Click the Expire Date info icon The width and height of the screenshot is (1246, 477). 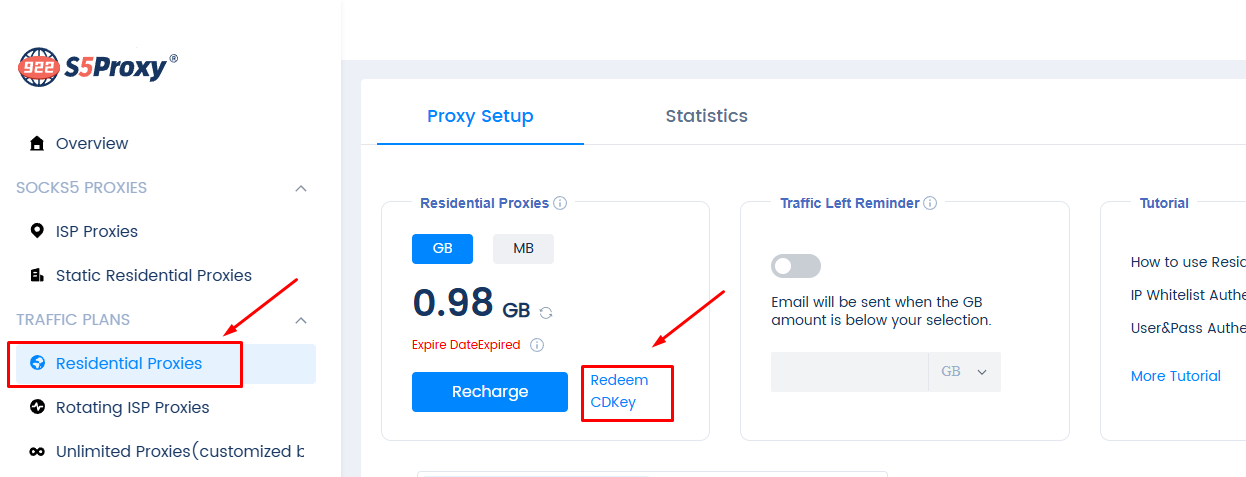(537, 345)
